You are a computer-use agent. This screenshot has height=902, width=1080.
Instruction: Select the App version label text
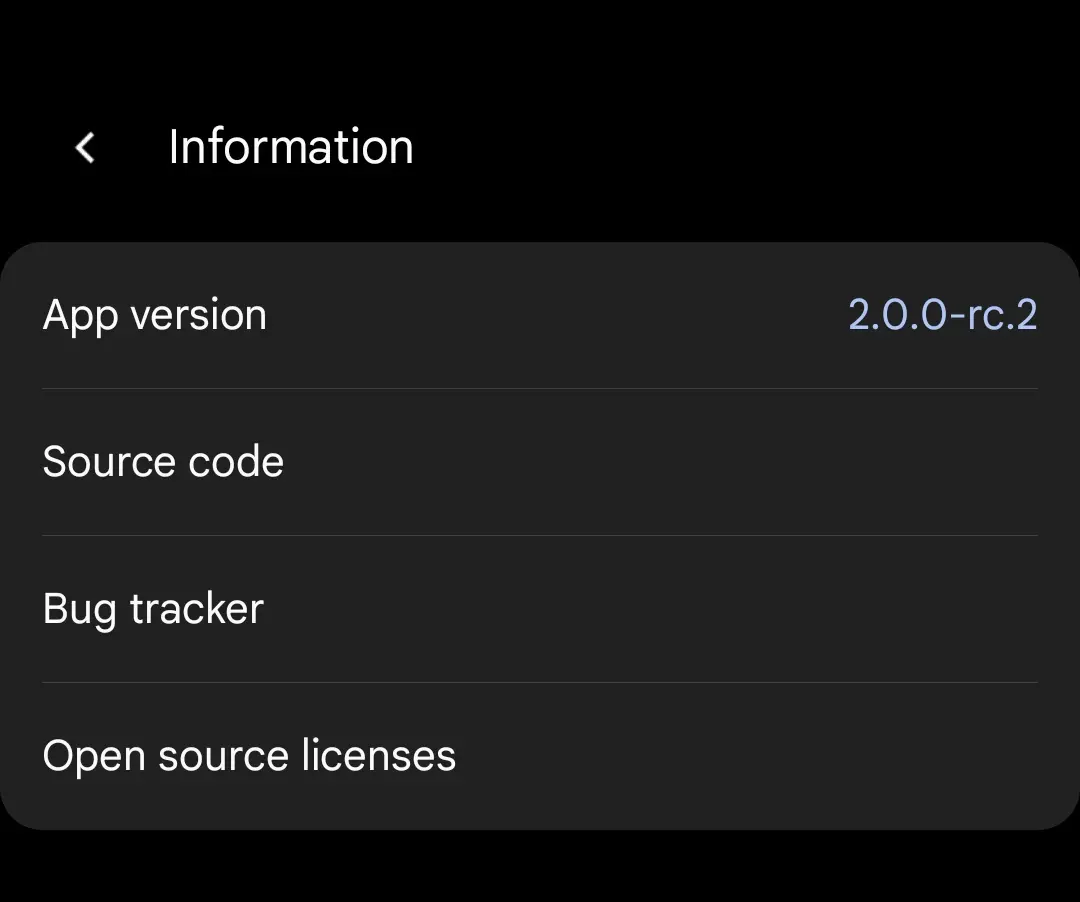[154, 317]
